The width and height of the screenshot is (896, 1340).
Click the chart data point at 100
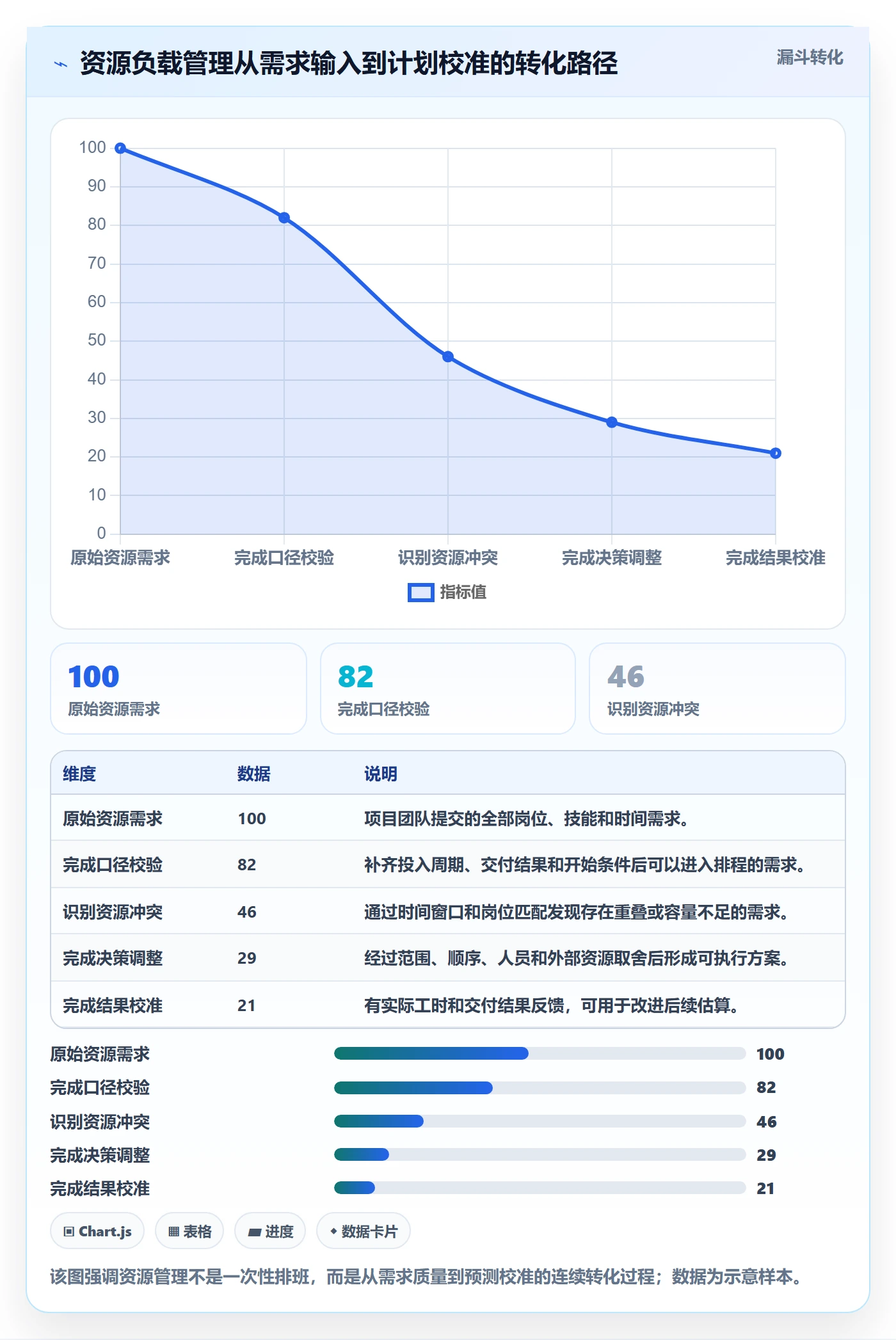(x=120, y=148)
